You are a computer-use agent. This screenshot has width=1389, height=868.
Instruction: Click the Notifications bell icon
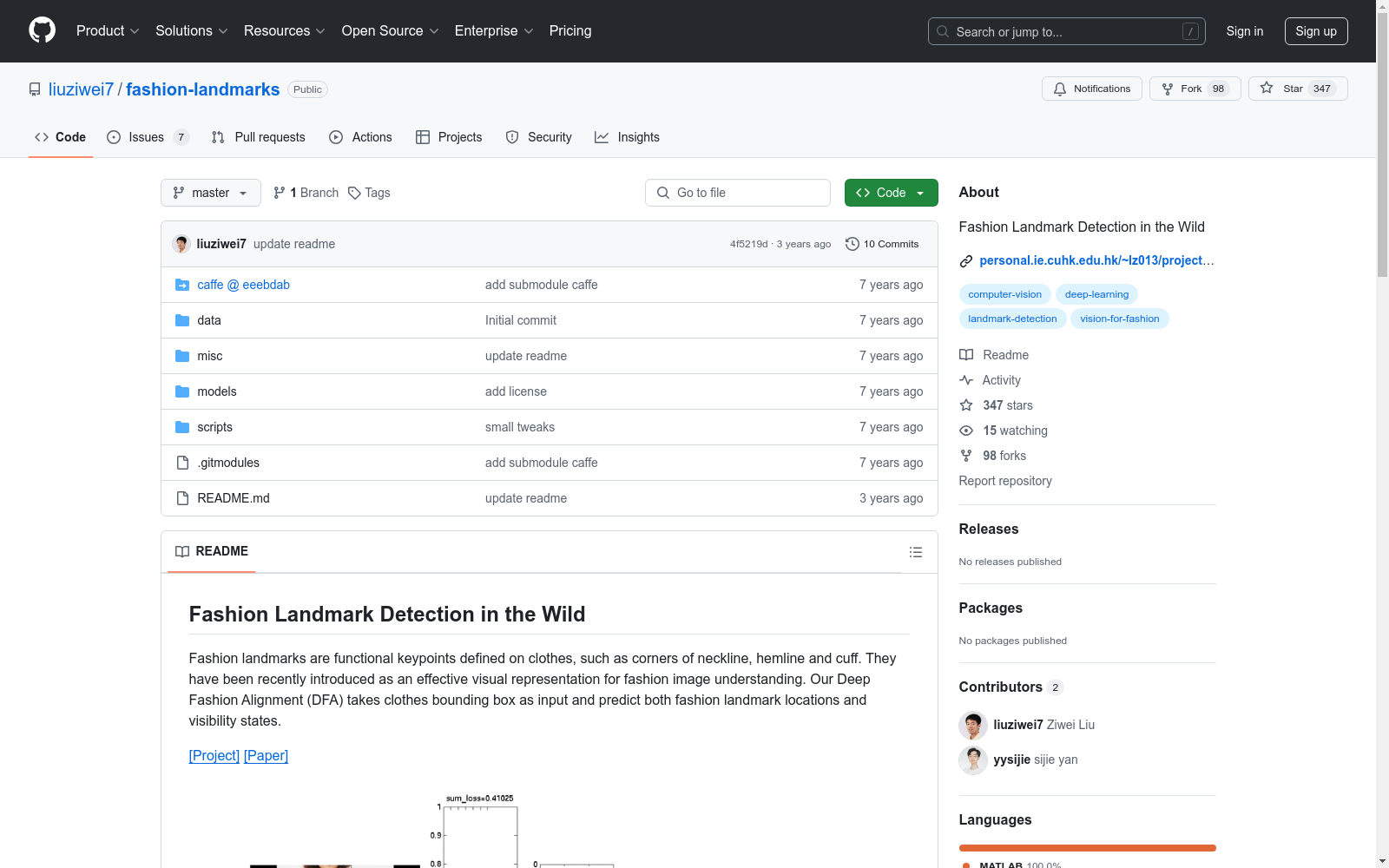[1060, 89]
